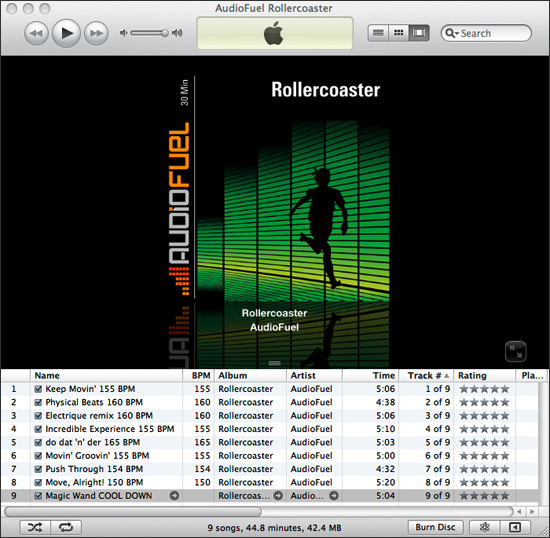Click the horizontal scrollbar thumb
The image size is (550, 538).
[133, 512]
